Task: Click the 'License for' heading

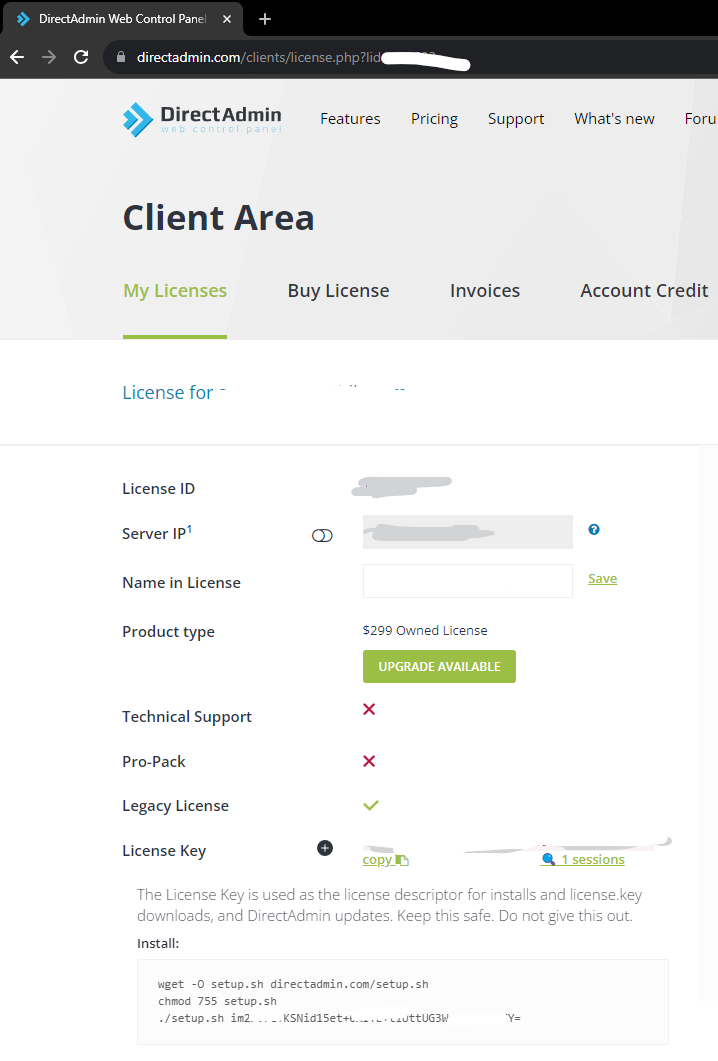Action: click(168, 392)
